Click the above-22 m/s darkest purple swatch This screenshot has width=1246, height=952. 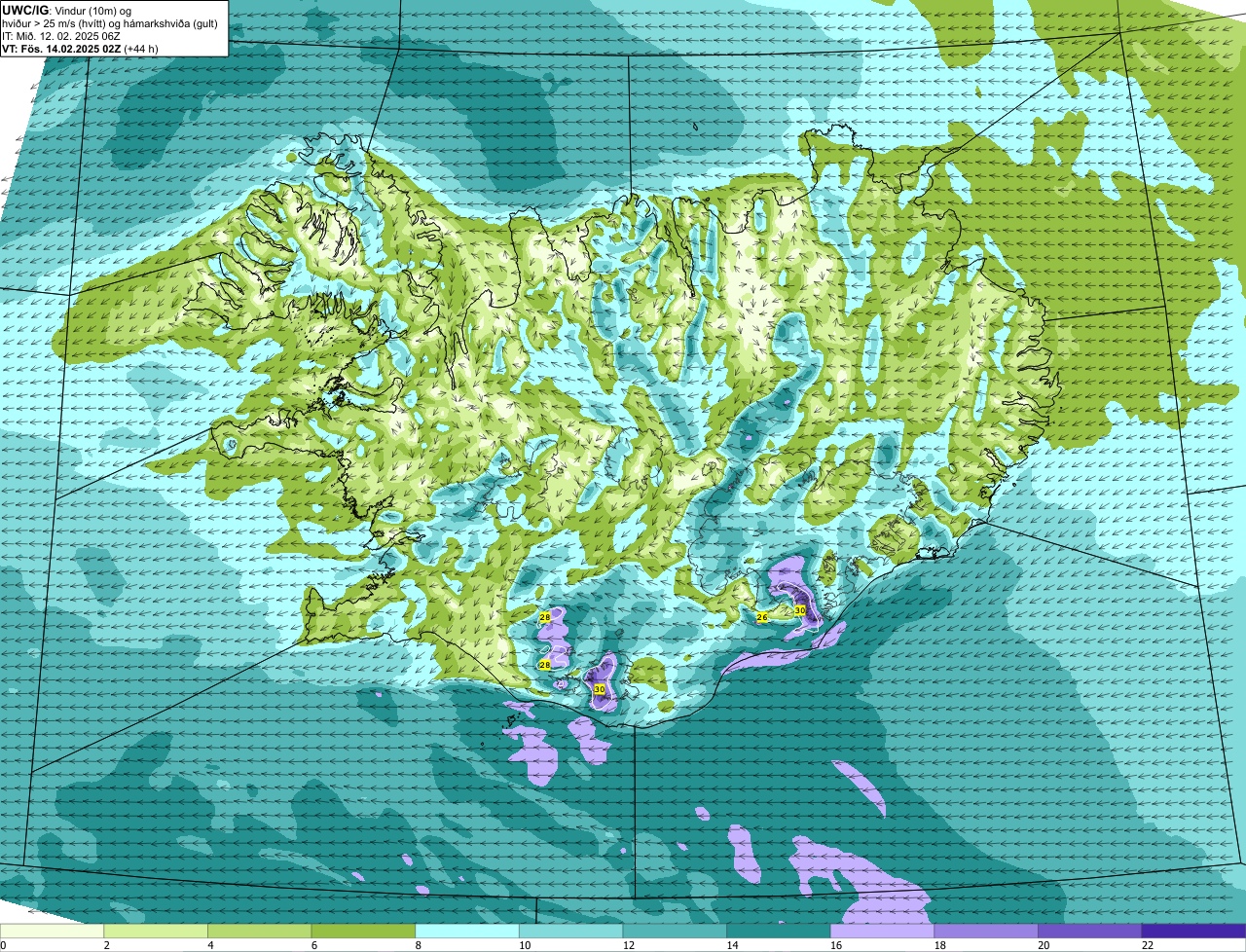tap(1194, 932)
